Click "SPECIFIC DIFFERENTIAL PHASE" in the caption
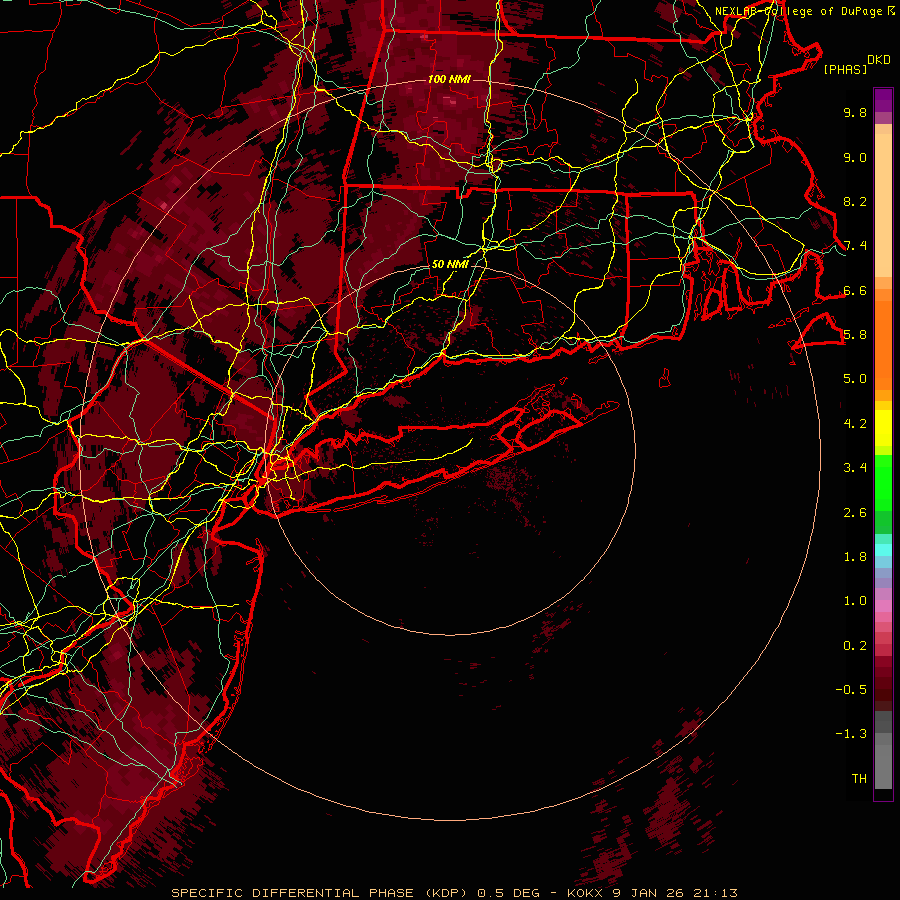 click(x=292, y=893)
